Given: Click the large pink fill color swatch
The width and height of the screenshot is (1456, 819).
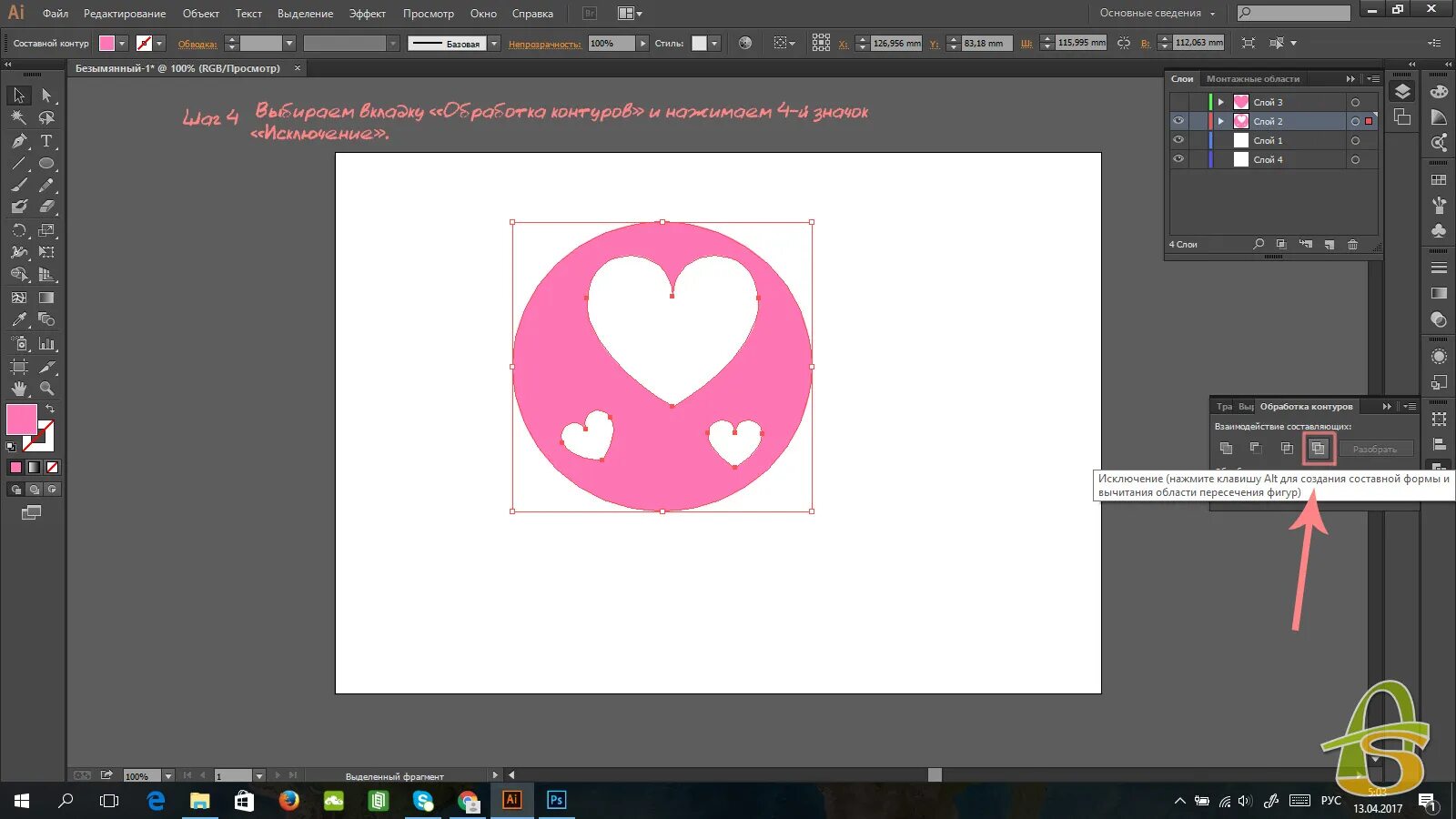Looking at the screenshot, I should (x=22, y=420).
